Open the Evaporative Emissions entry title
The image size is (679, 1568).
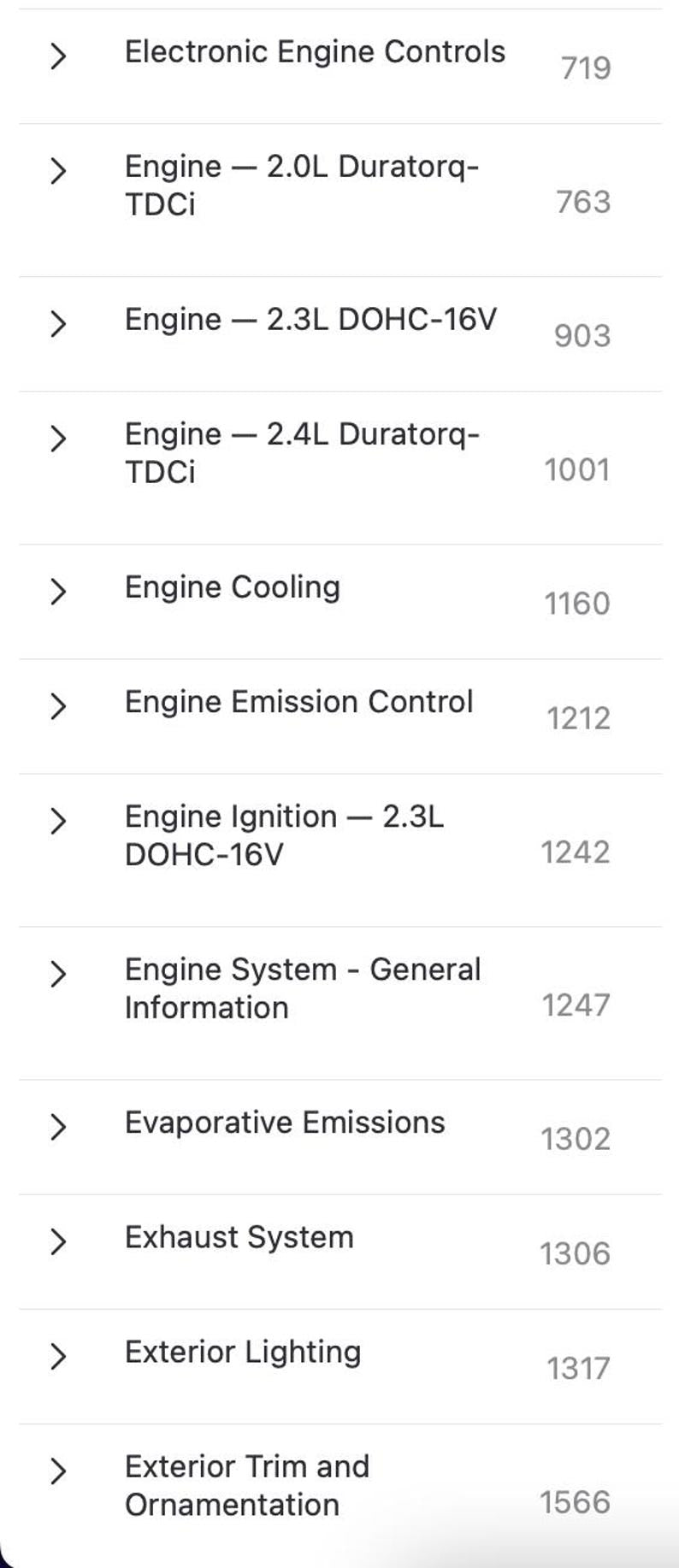[285, 1123]
